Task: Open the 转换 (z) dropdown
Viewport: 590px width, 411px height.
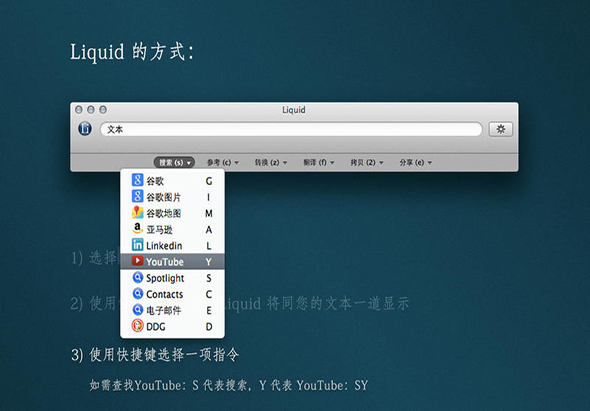Action: click(x=271, y=162)
